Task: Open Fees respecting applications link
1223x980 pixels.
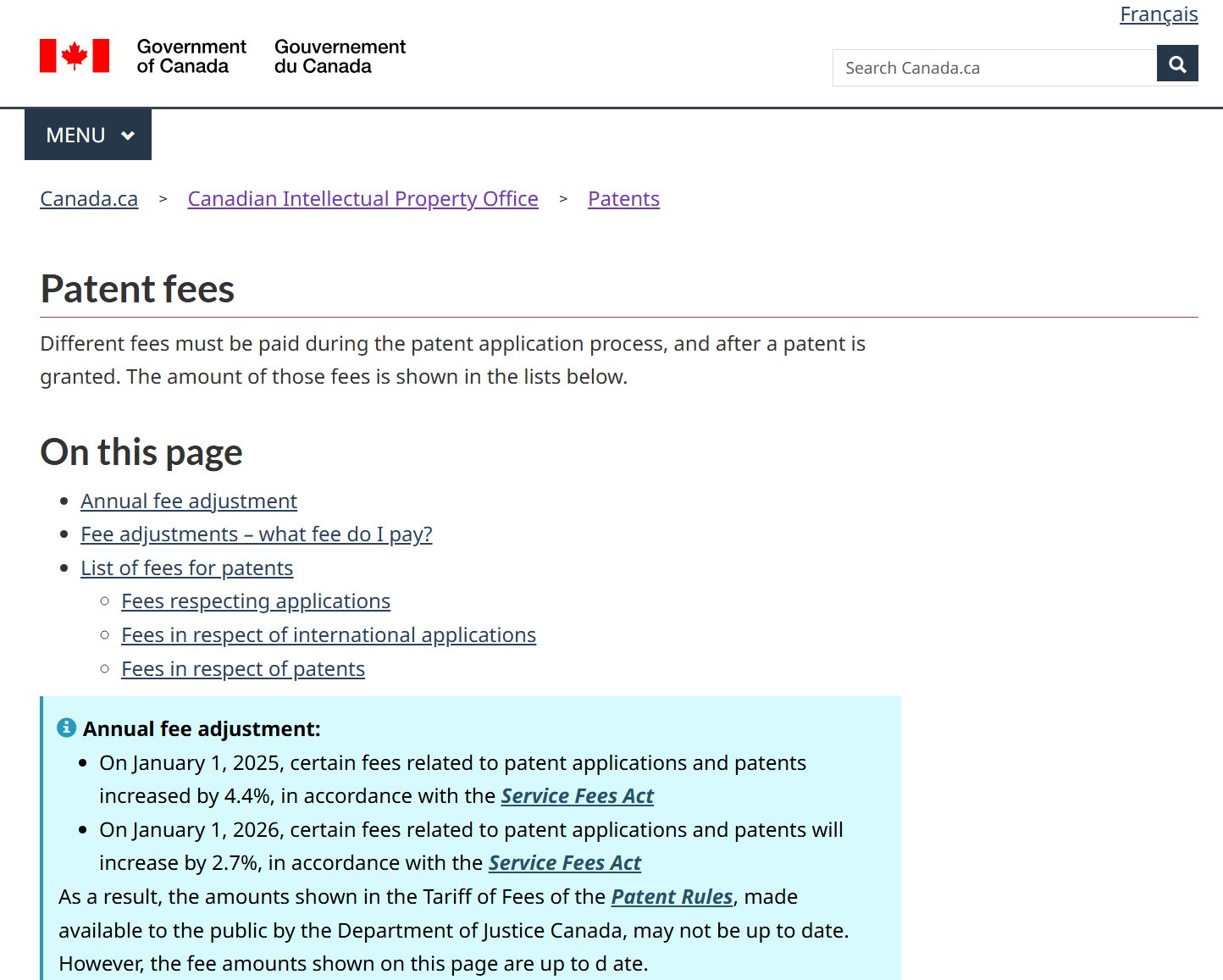Action: click(255, 601)
